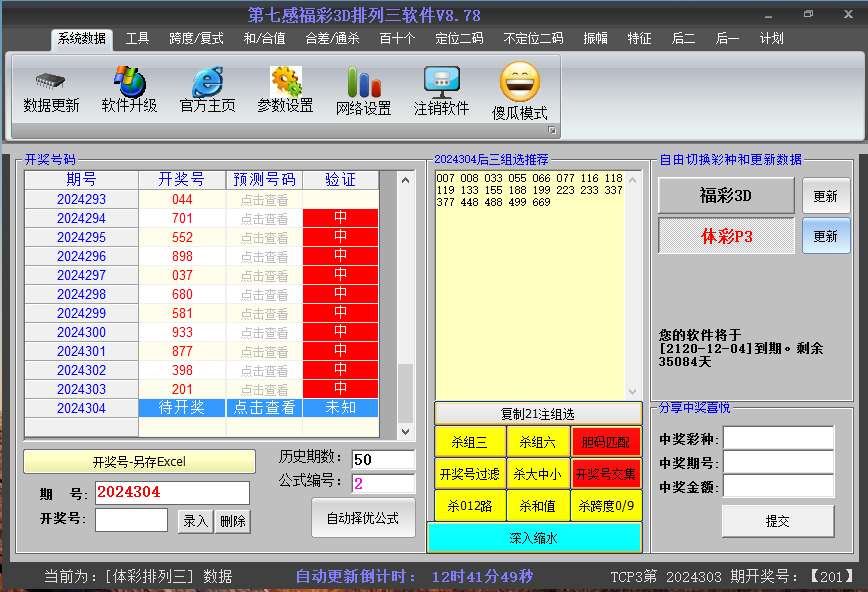Click ribbon group expand launcher icon
This screenshot has width=868, height=592.
point(551,131)
